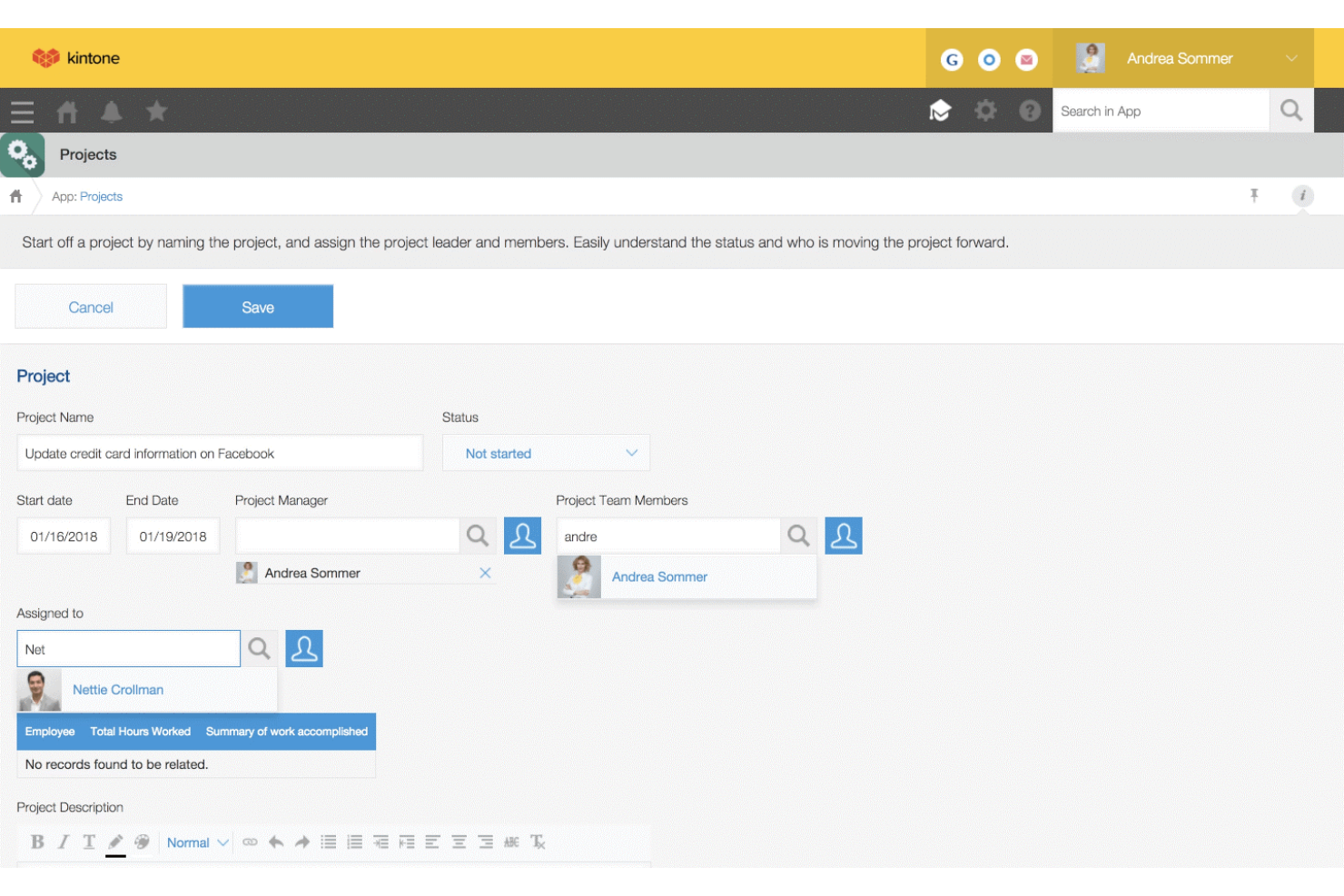Open settings gear in top bar

pos(985,111)
